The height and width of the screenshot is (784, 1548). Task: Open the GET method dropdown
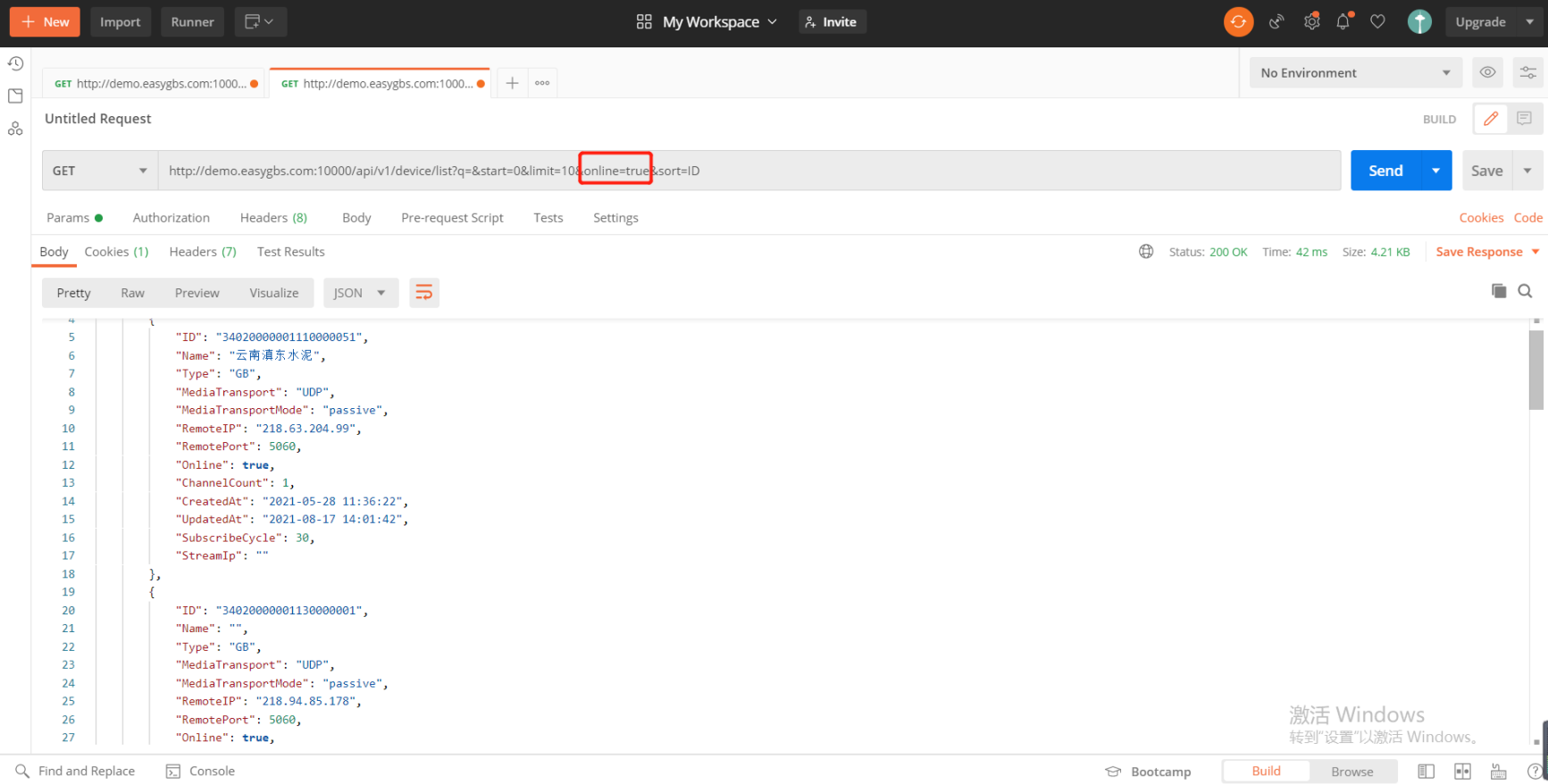click(99, 171)
